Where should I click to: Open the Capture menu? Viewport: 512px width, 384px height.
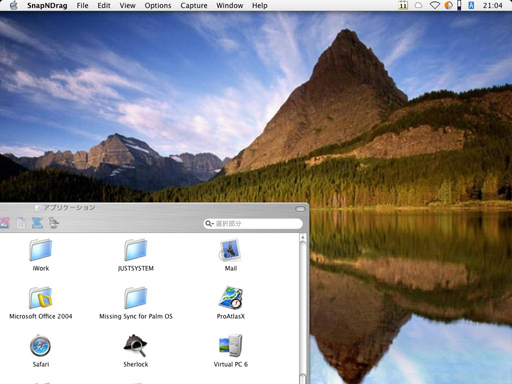pyautogui.click(x=194, y=6)
